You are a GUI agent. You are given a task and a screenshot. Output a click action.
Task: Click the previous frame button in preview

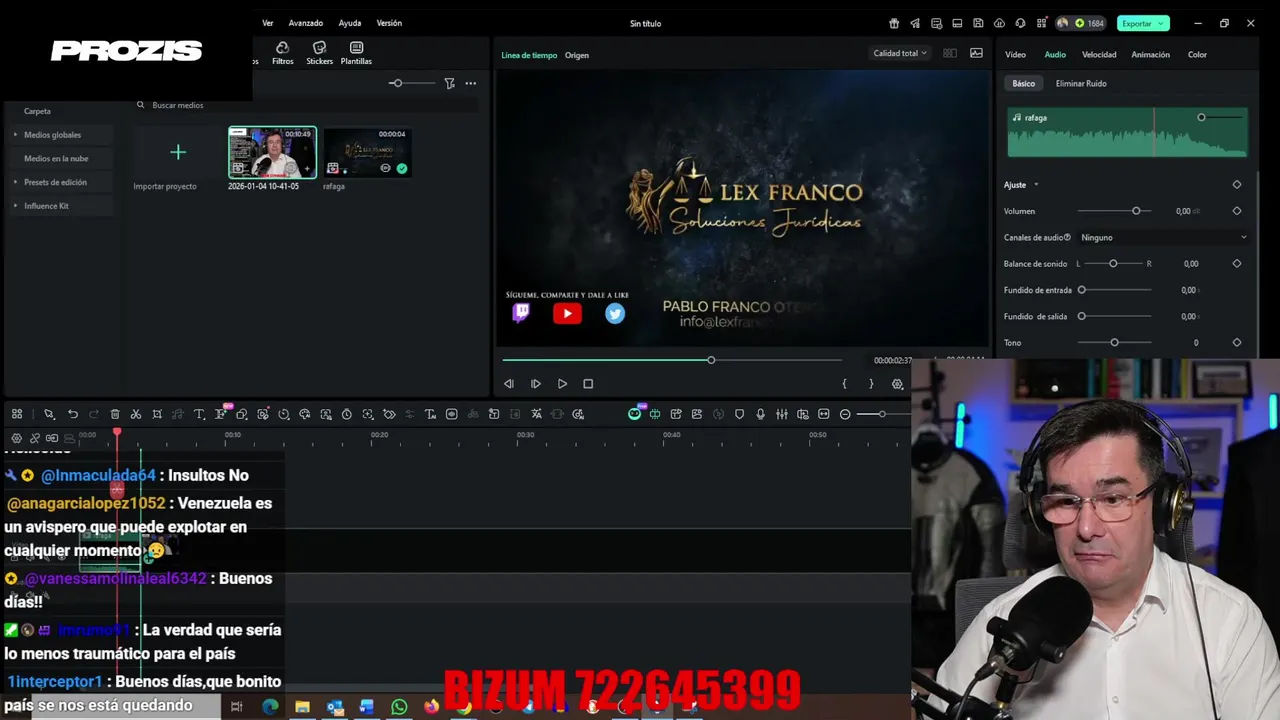(508, 383)
